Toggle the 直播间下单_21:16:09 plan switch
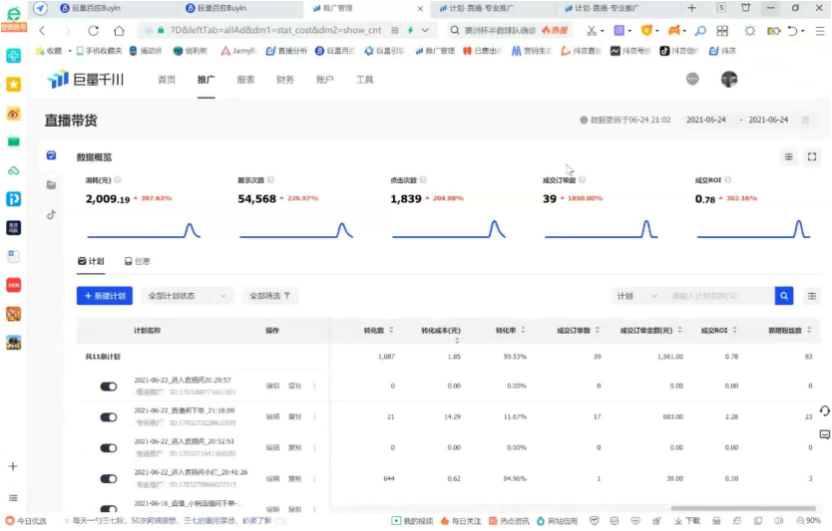This screenshot has width=832, height=531. coord(108,417)
